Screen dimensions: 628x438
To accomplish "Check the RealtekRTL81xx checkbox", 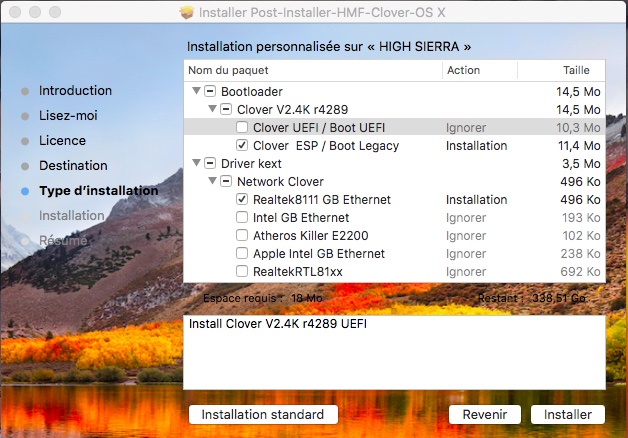I will [242, 271].
